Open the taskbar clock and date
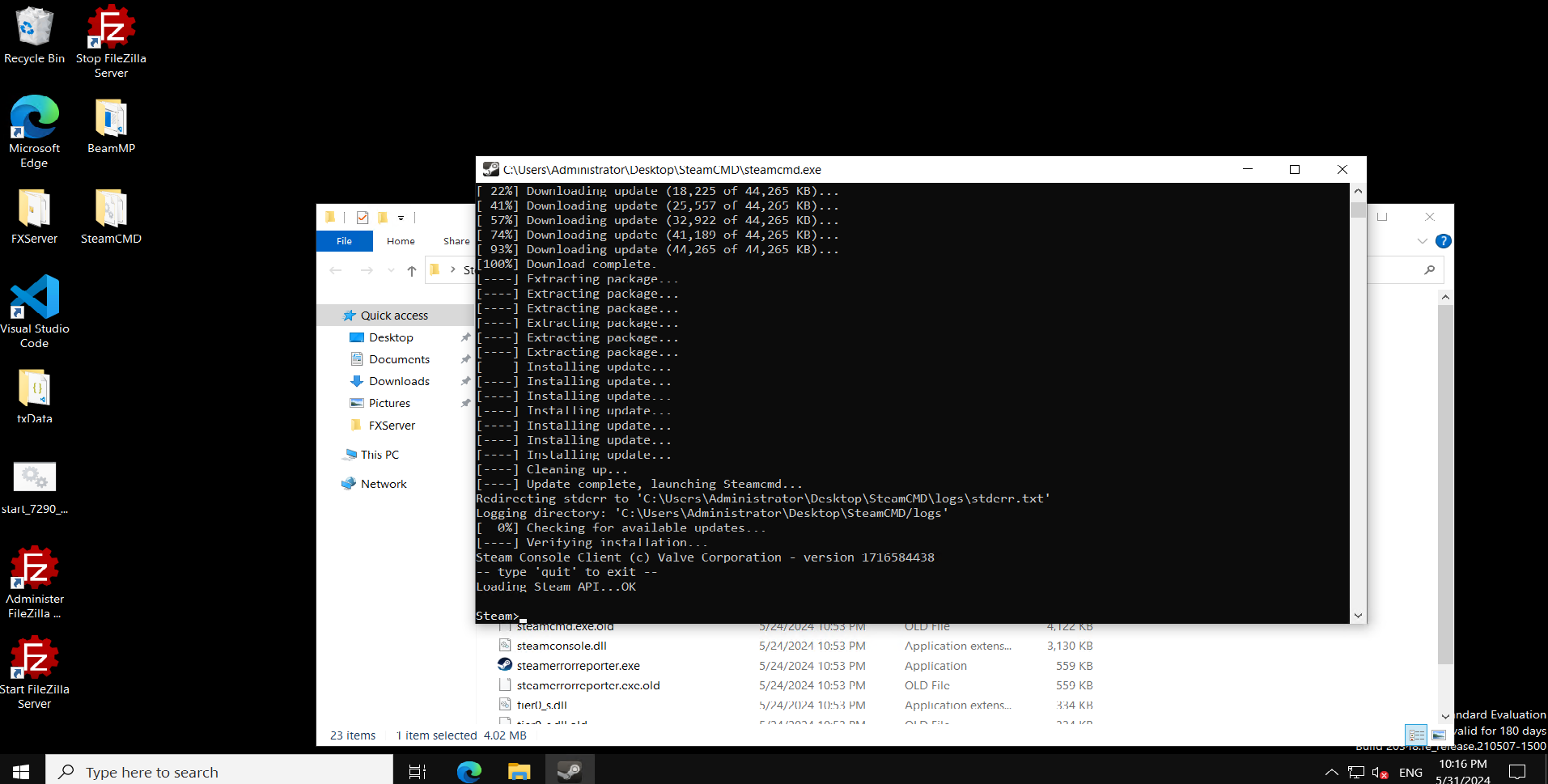1548x784 pixels. click(x=1463, y=772)
